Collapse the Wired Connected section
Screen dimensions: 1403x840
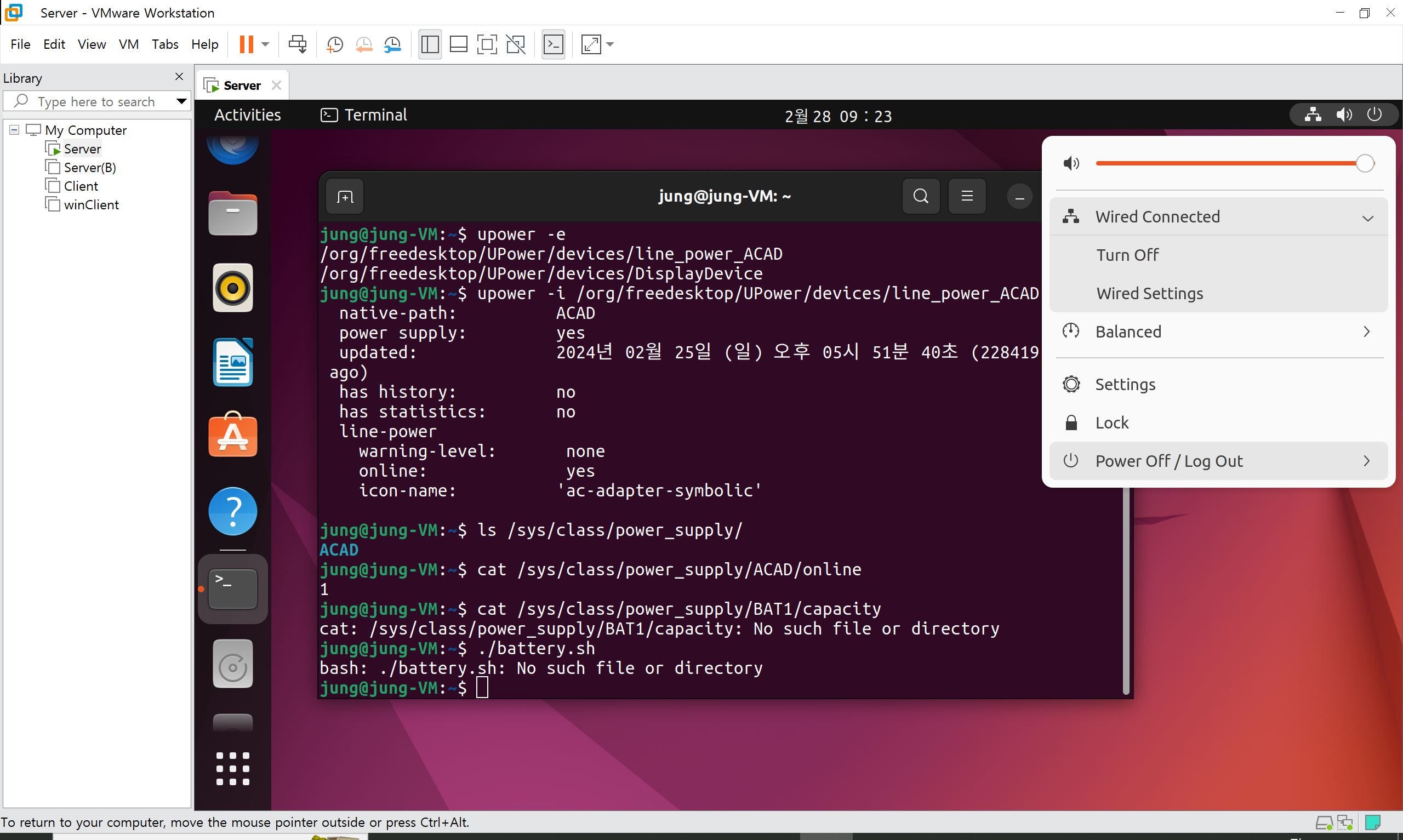(1367, 218)
